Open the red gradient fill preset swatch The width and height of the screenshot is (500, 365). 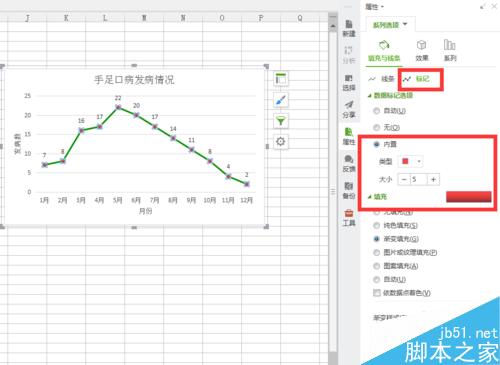pos(468,197)
